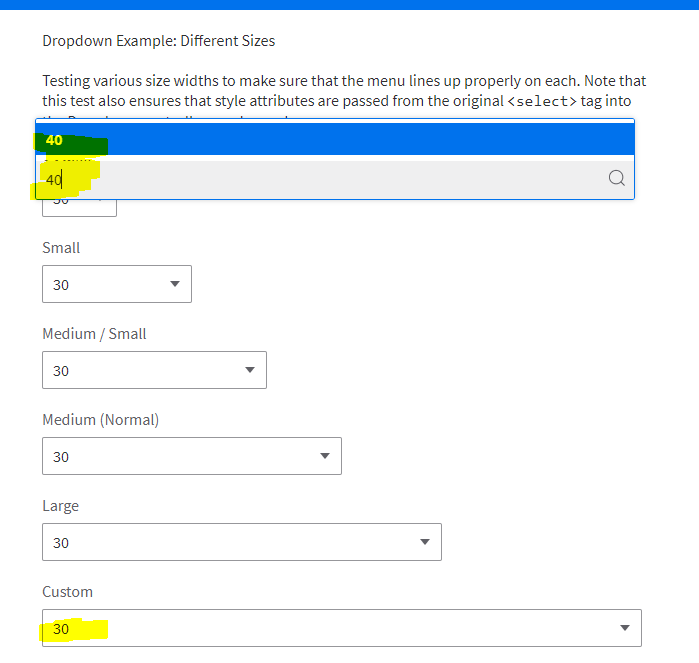This screenshot has height=663, width=699.
Task: Open the Small size dropdown
Action: pos(117,284)
